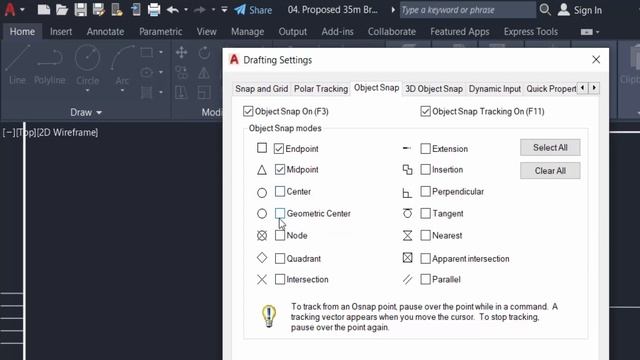Screen dimensions: 640x360
Task: Select the Move tool in Modify panel
Action: coord(182,52)
